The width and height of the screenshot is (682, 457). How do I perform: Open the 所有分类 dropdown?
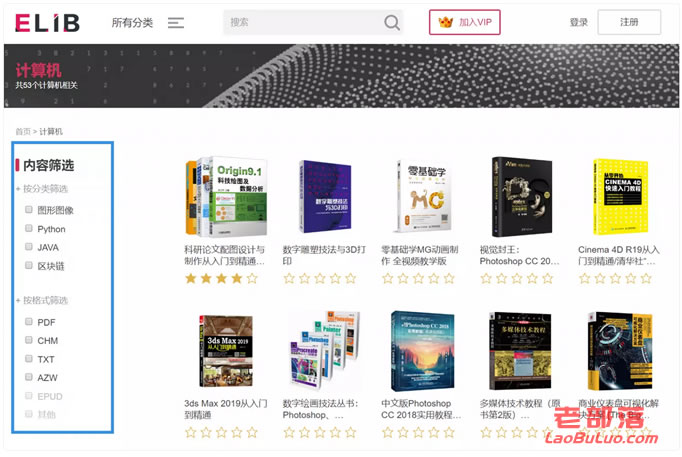tap(132, 23)
